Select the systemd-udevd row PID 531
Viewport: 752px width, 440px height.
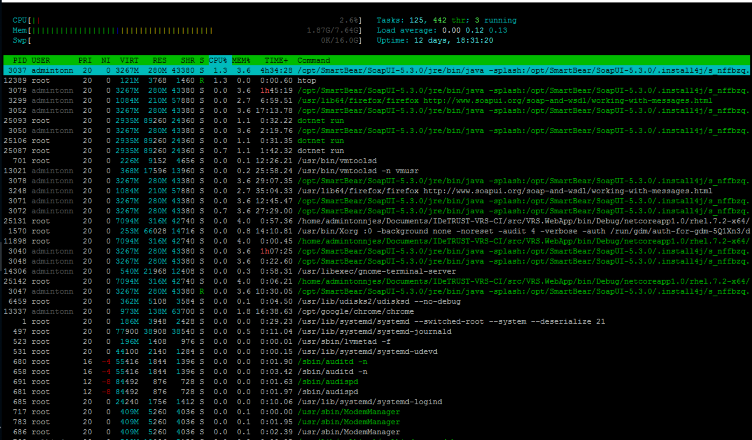376,352
